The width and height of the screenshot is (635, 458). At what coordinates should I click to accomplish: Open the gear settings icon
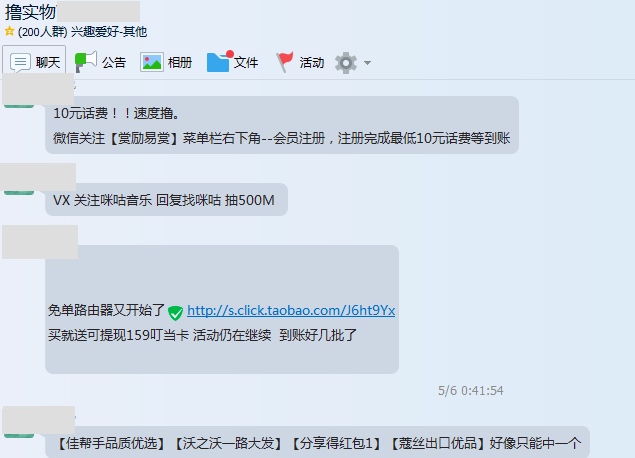(346, 63)
